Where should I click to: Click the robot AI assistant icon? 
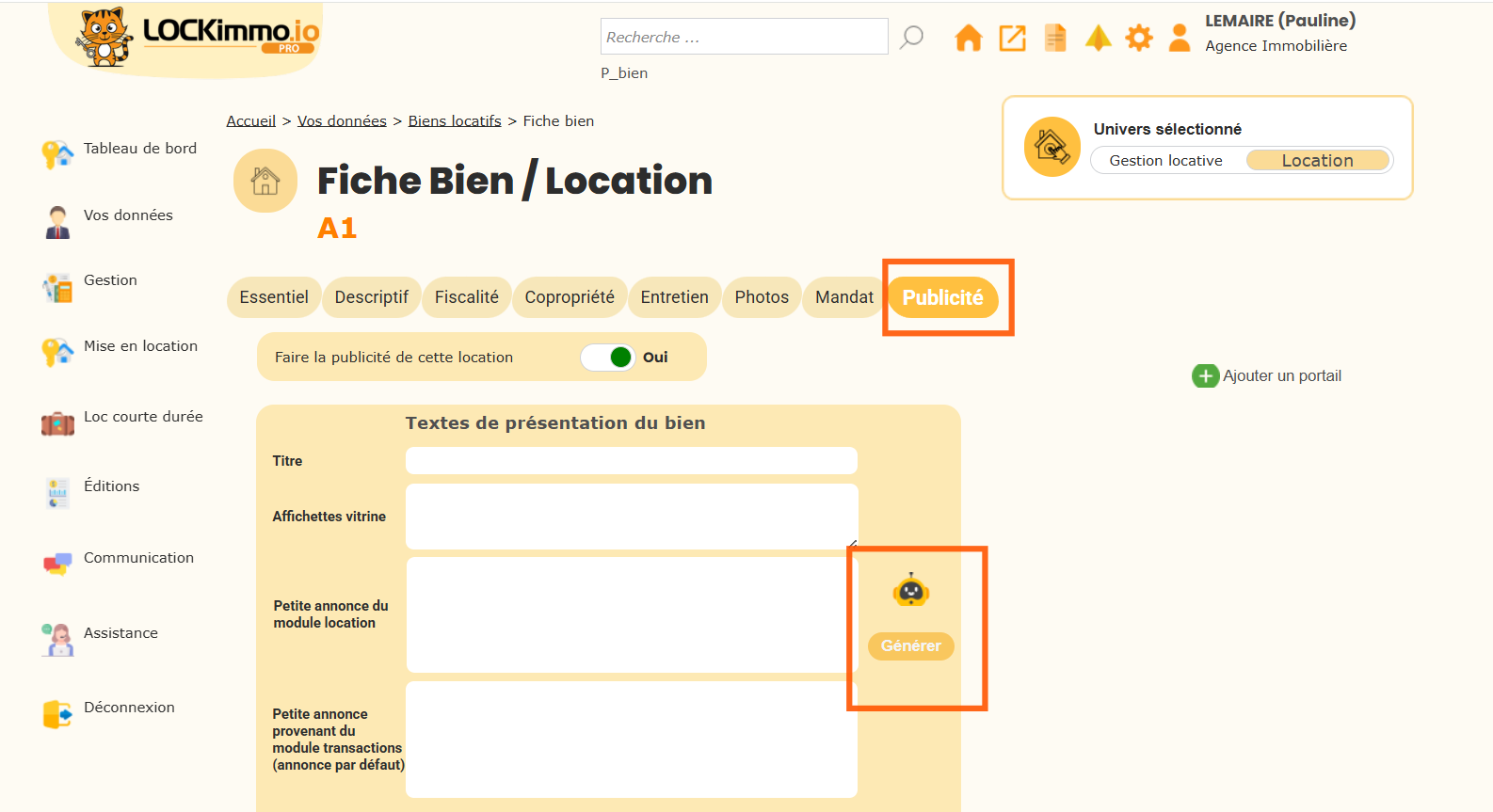point(910,591)
